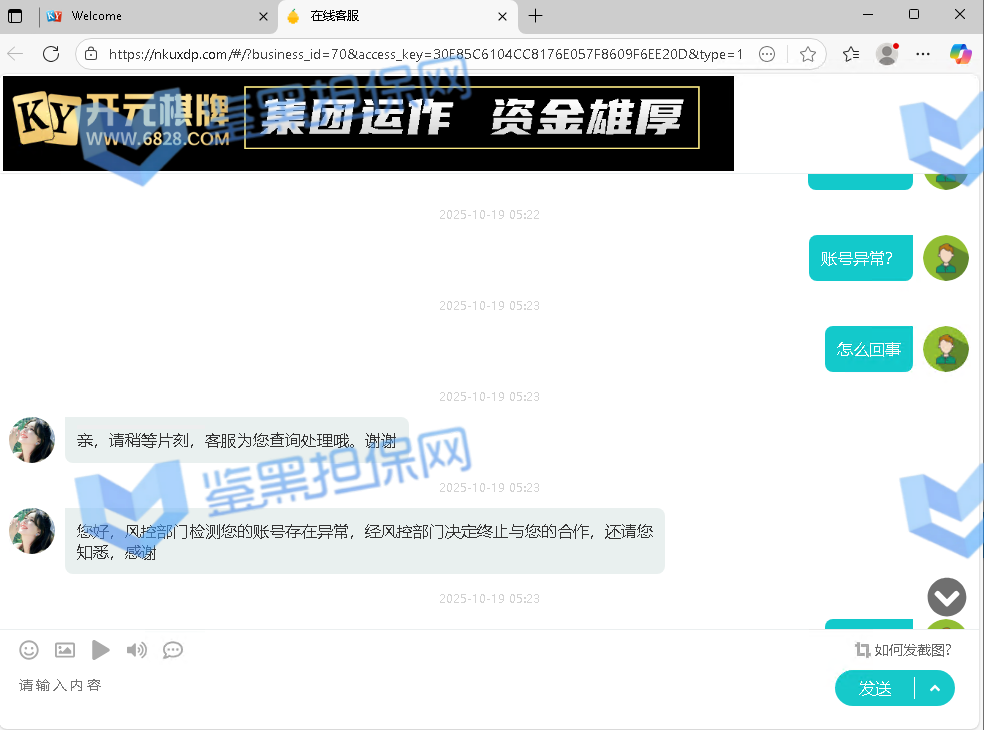984x730 pixels.
Task: Click the image upload icon
Action: click(x=65, y=650)
